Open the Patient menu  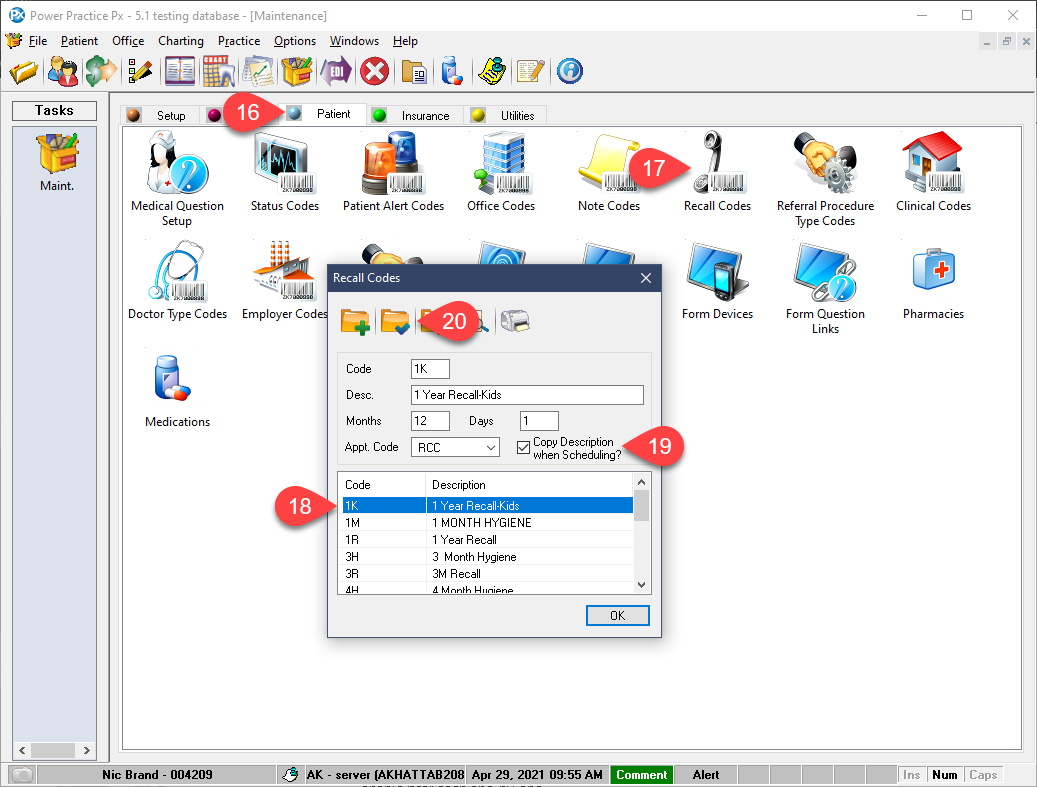pyautogui.click(x=79, y=41)
